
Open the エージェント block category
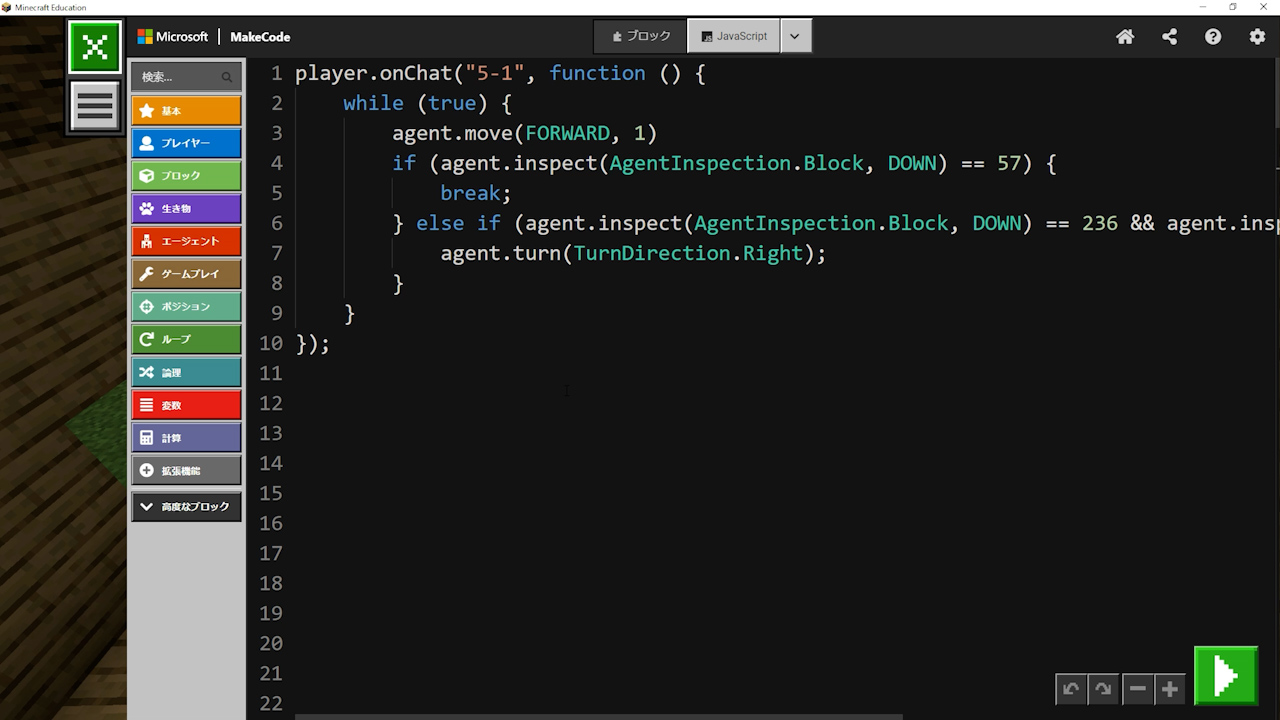coord(186,241)
